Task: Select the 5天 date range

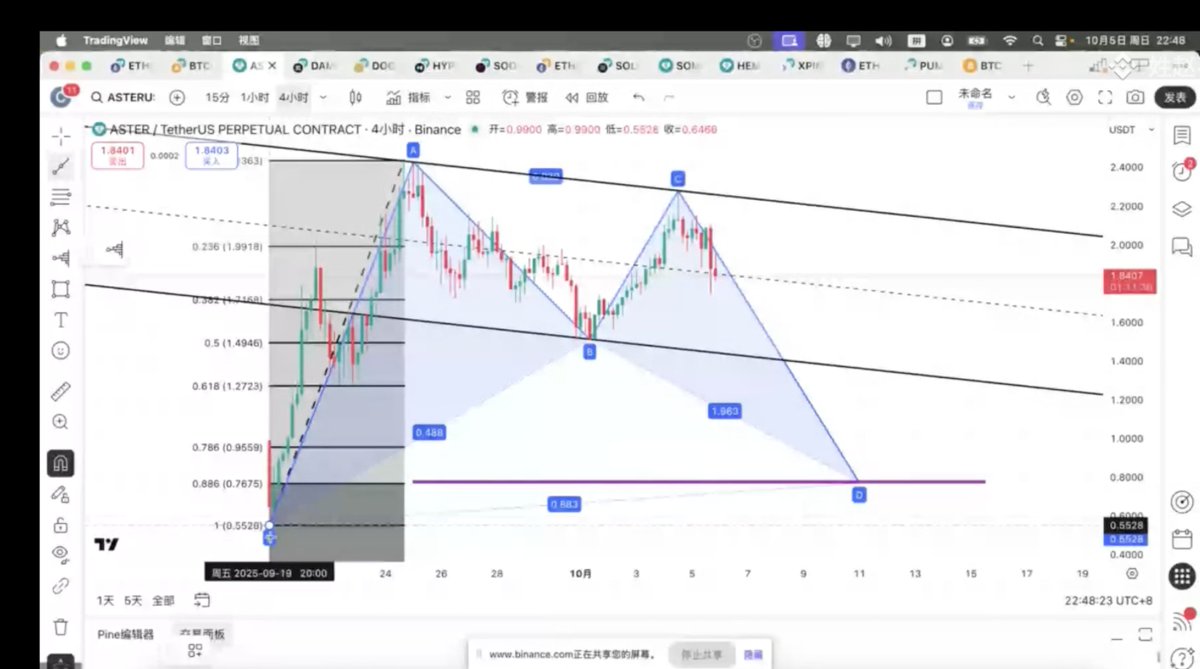Action: pos(133,601)
